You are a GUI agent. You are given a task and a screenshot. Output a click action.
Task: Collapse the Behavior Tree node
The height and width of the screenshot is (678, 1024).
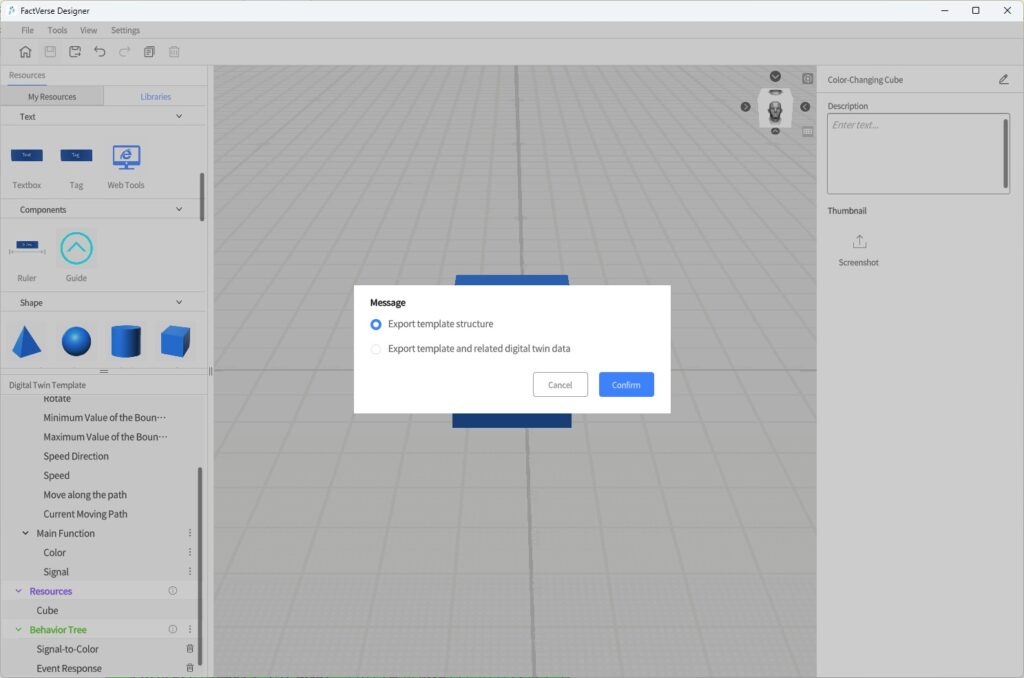17,629
